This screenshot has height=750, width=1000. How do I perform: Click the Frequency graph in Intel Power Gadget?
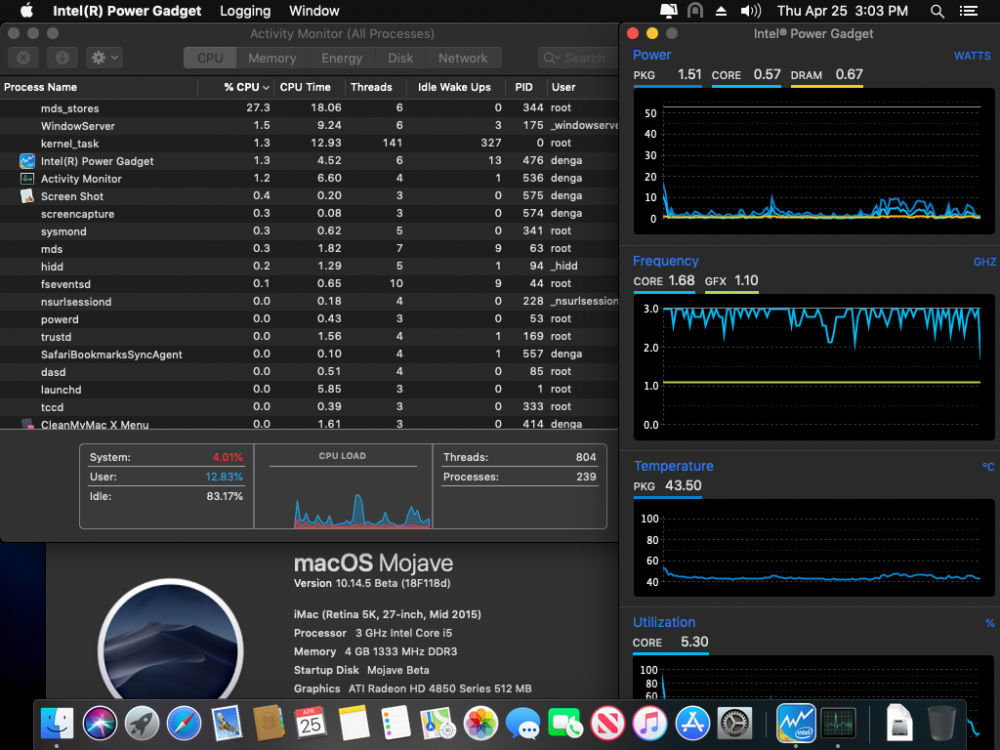tap(814, 367)
